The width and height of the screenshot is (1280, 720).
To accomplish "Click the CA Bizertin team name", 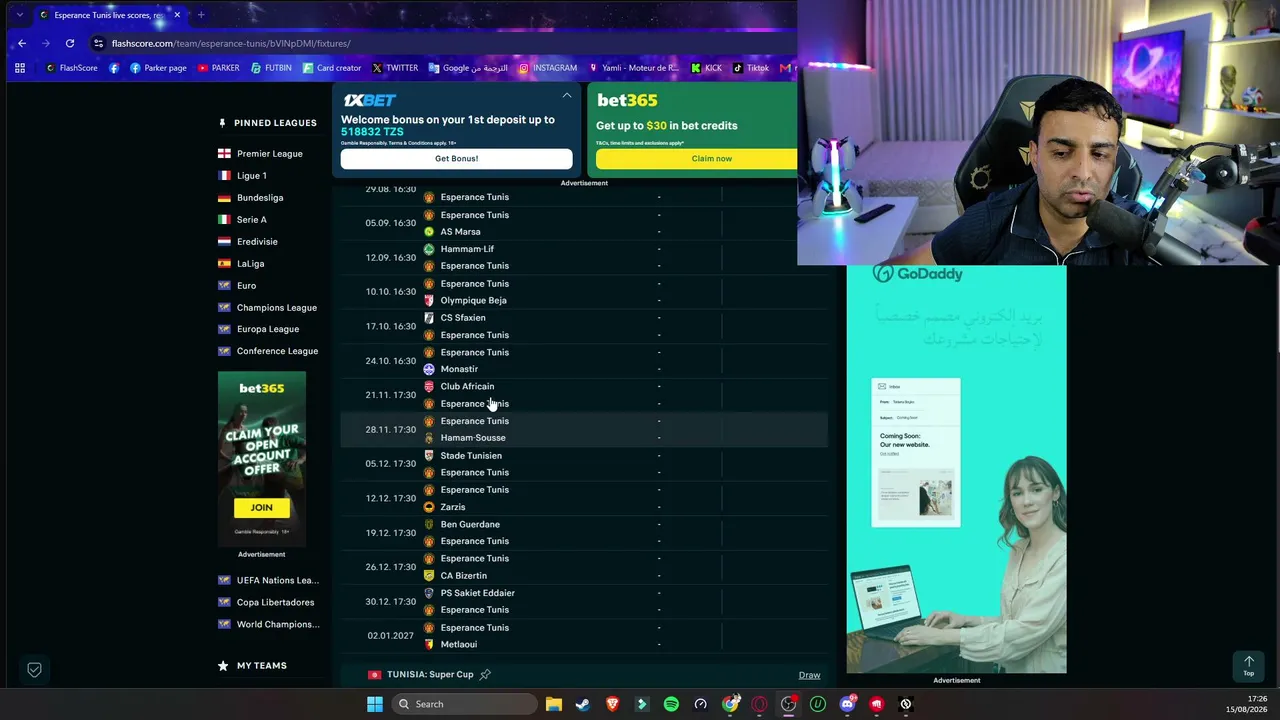I will tap(464, 576).
